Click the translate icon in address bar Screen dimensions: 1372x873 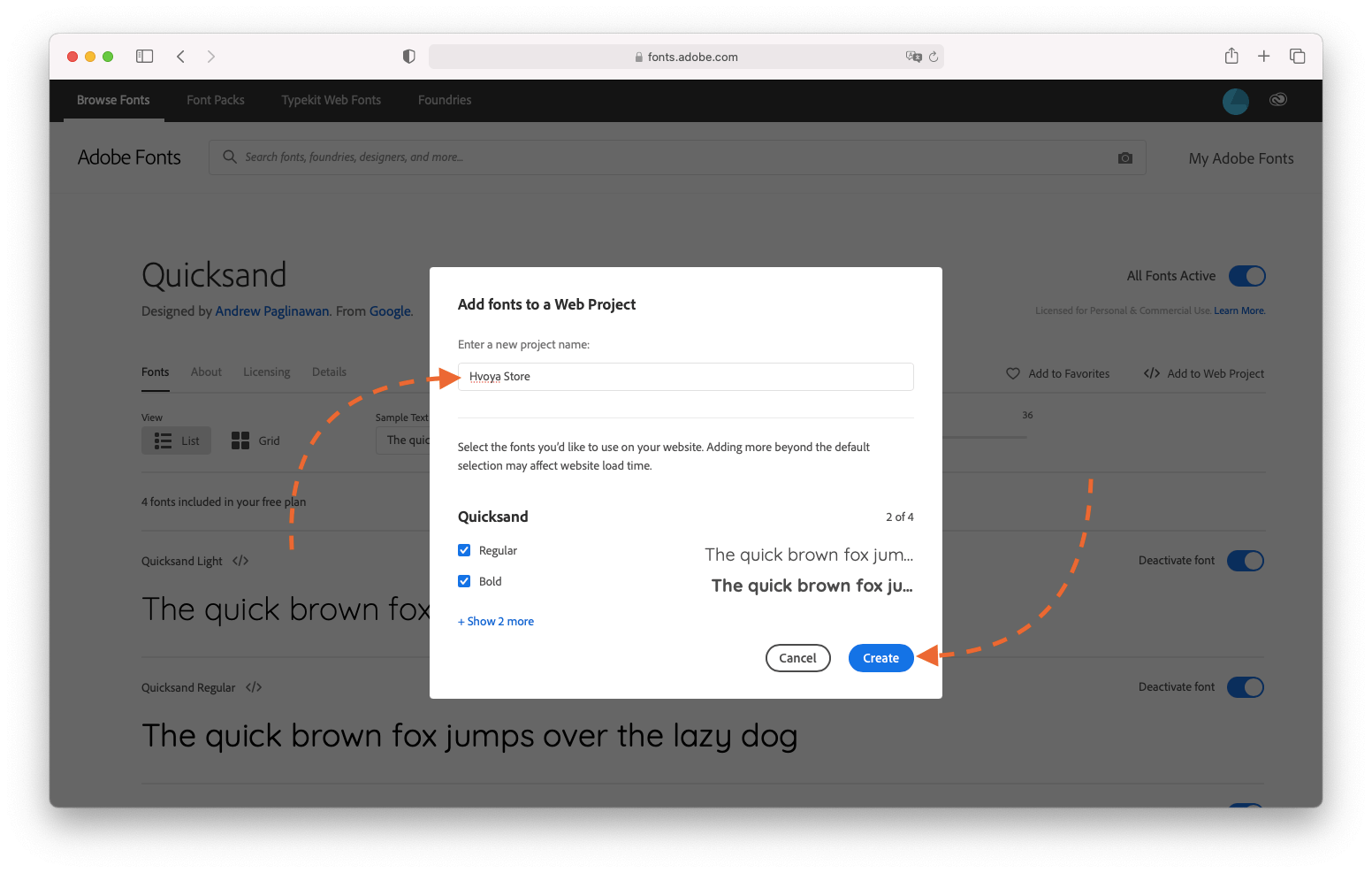(913, 57)
